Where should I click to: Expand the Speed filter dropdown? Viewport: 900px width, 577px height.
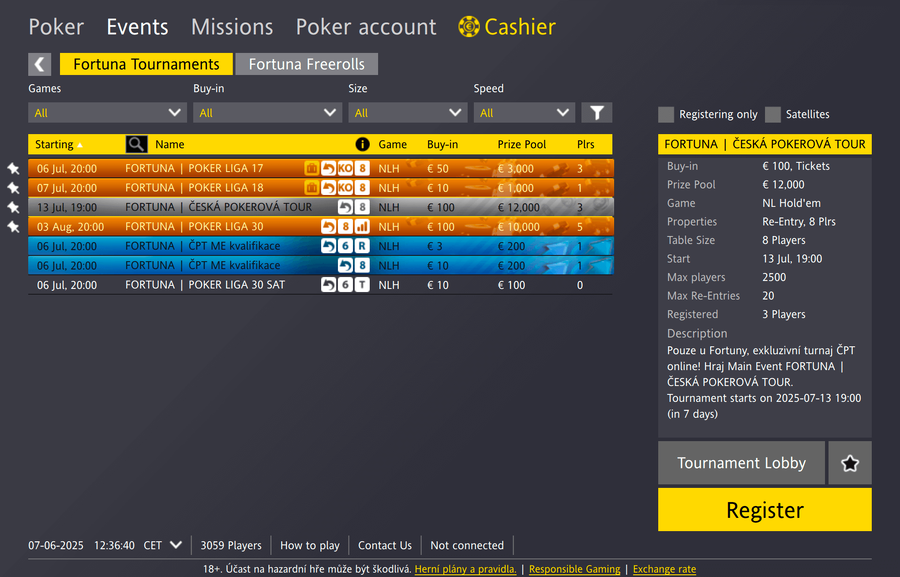tap(524, 113)
